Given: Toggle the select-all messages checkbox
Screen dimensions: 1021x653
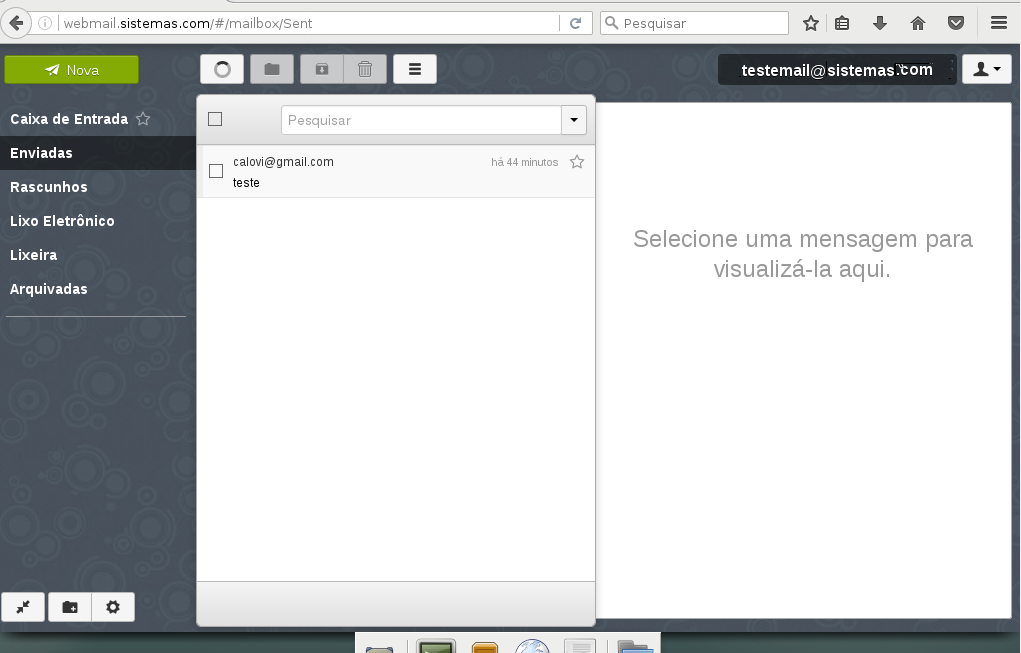Looking at the screenshot, I should (215, 119).
